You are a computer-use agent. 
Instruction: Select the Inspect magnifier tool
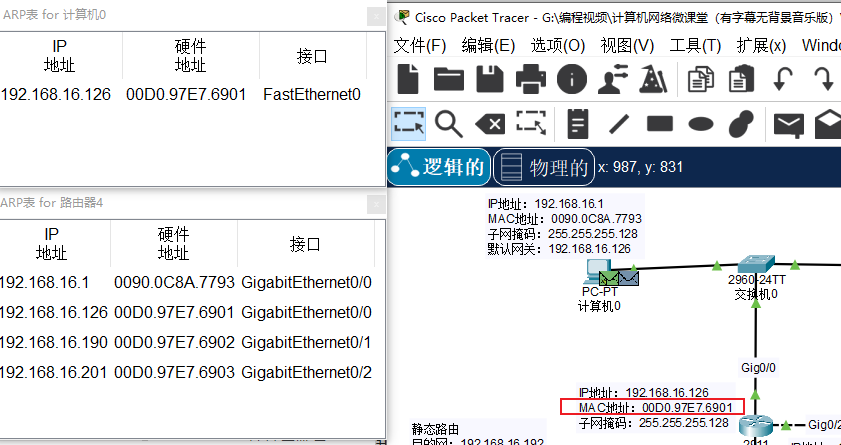tap(448, 124)
